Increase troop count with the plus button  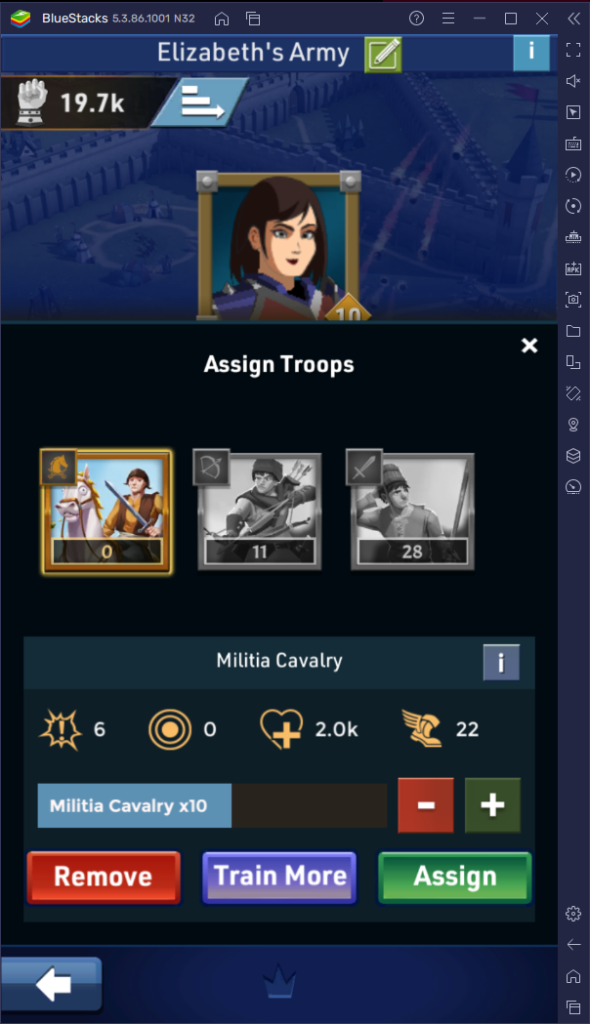[x=493, y=805]
